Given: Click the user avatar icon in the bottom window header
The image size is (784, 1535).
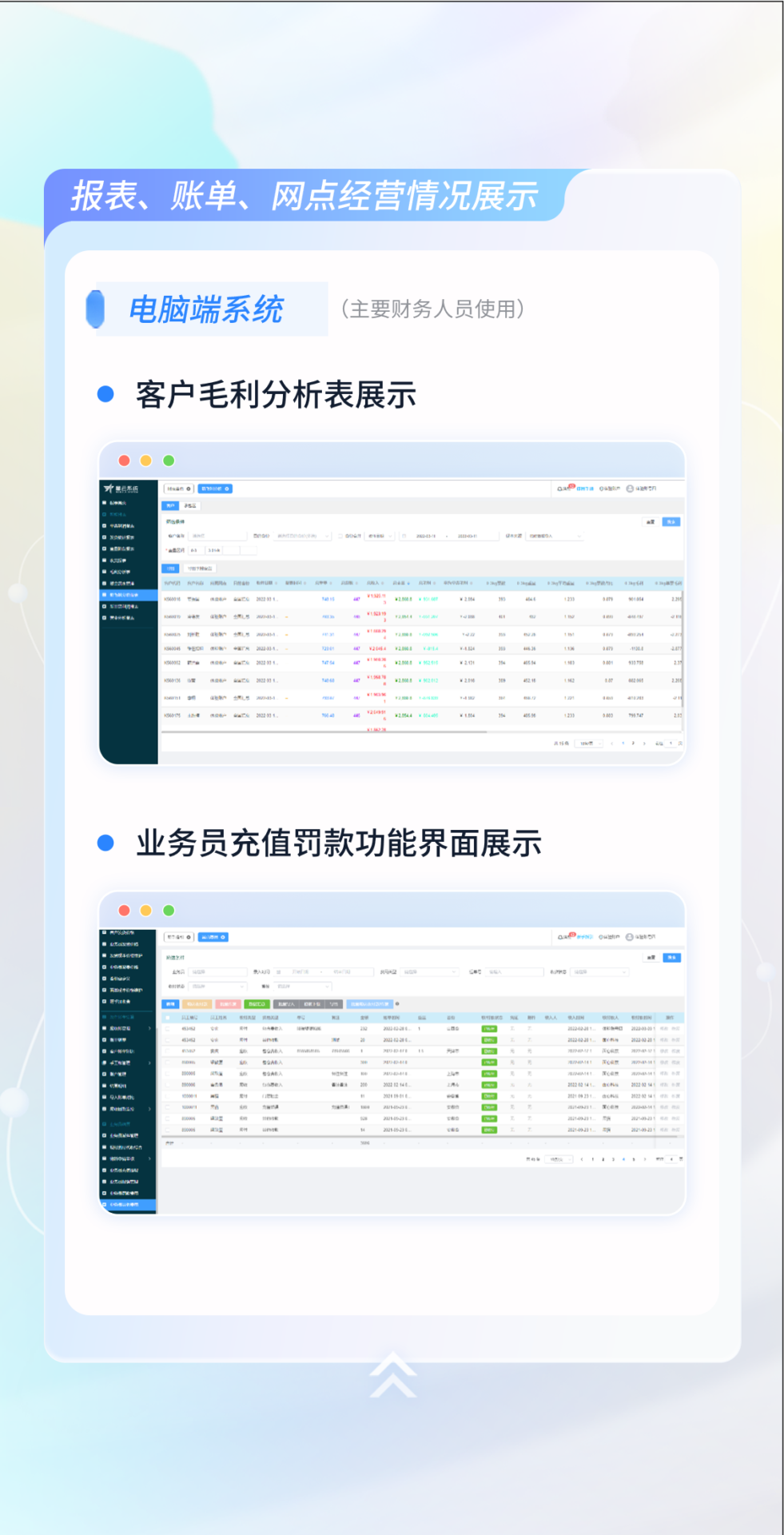Looking at the screenshot, I should coord(630,937).
